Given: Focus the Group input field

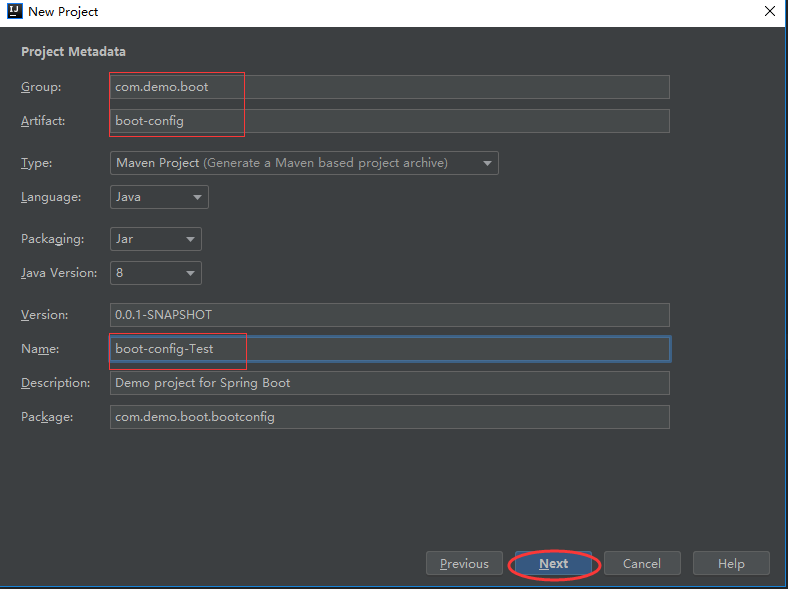Looking at the screenshot, I should [390, 87].
